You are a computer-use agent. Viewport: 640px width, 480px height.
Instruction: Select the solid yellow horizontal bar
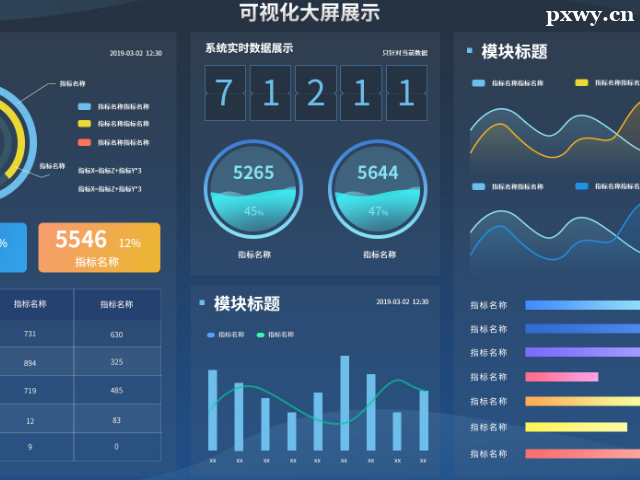point(576,427)
